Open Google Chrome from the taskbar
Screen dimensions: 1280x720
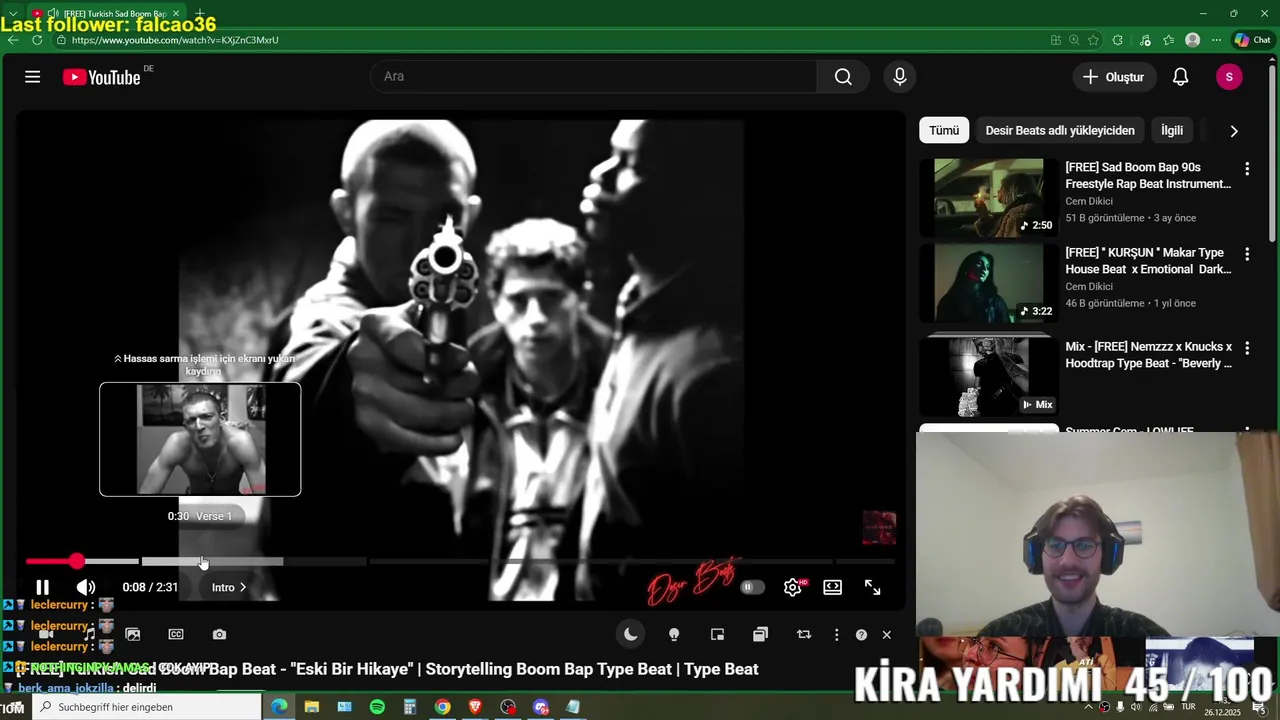click(442, 707)
